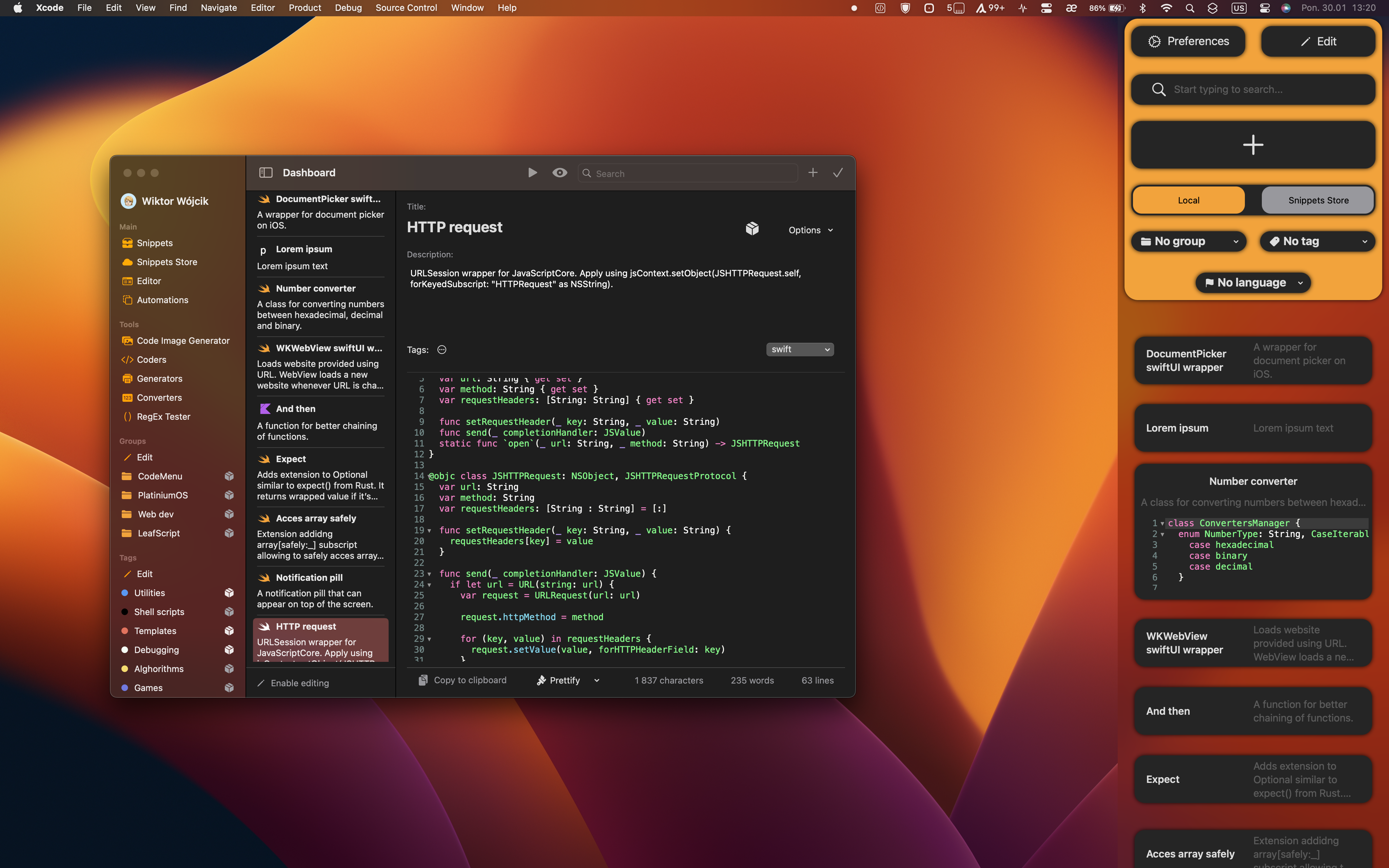
Task: Switch to the Local tab
Action: [x=1189, y=200]
